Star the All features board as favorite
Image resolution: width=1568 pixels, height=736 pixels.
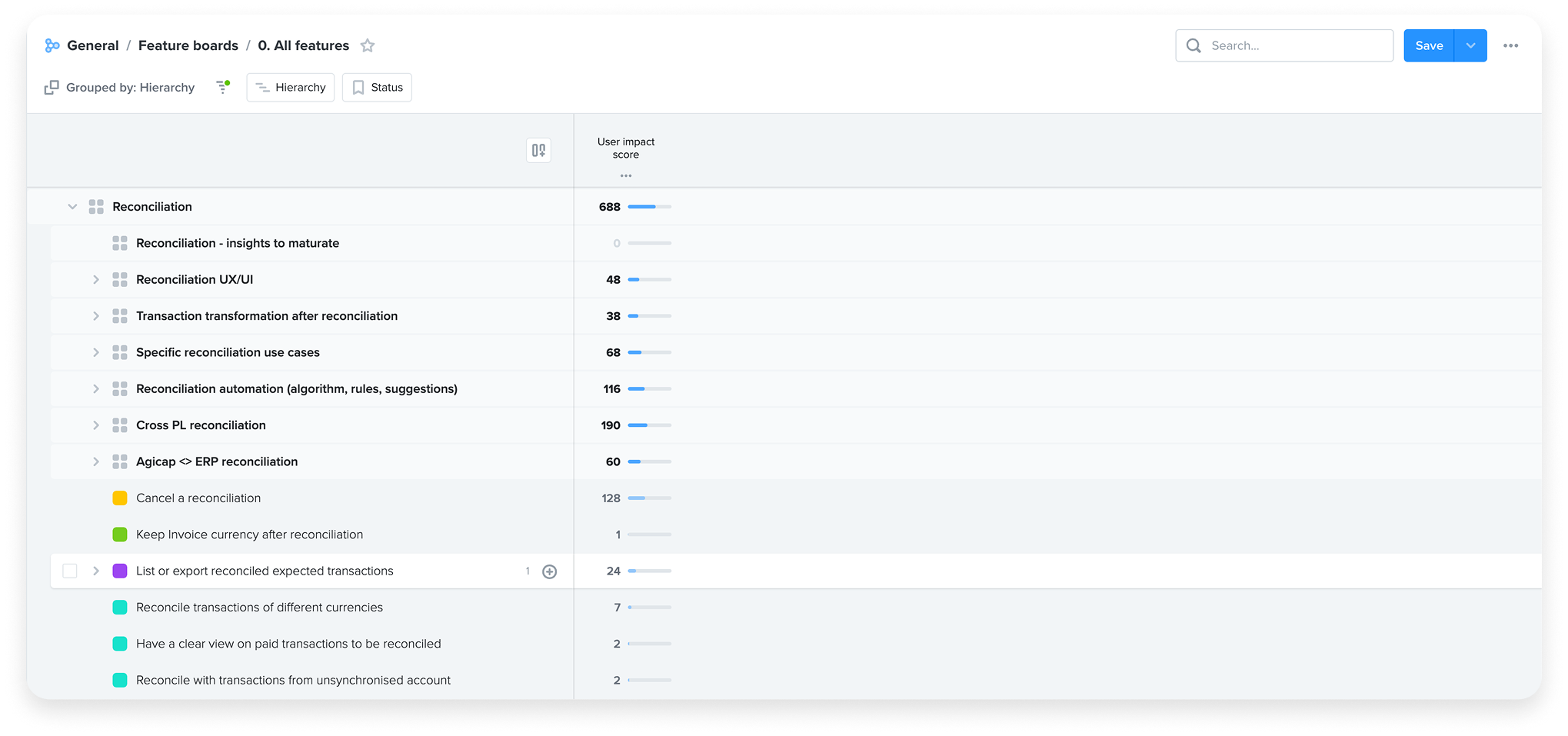(x=368, y=45)
